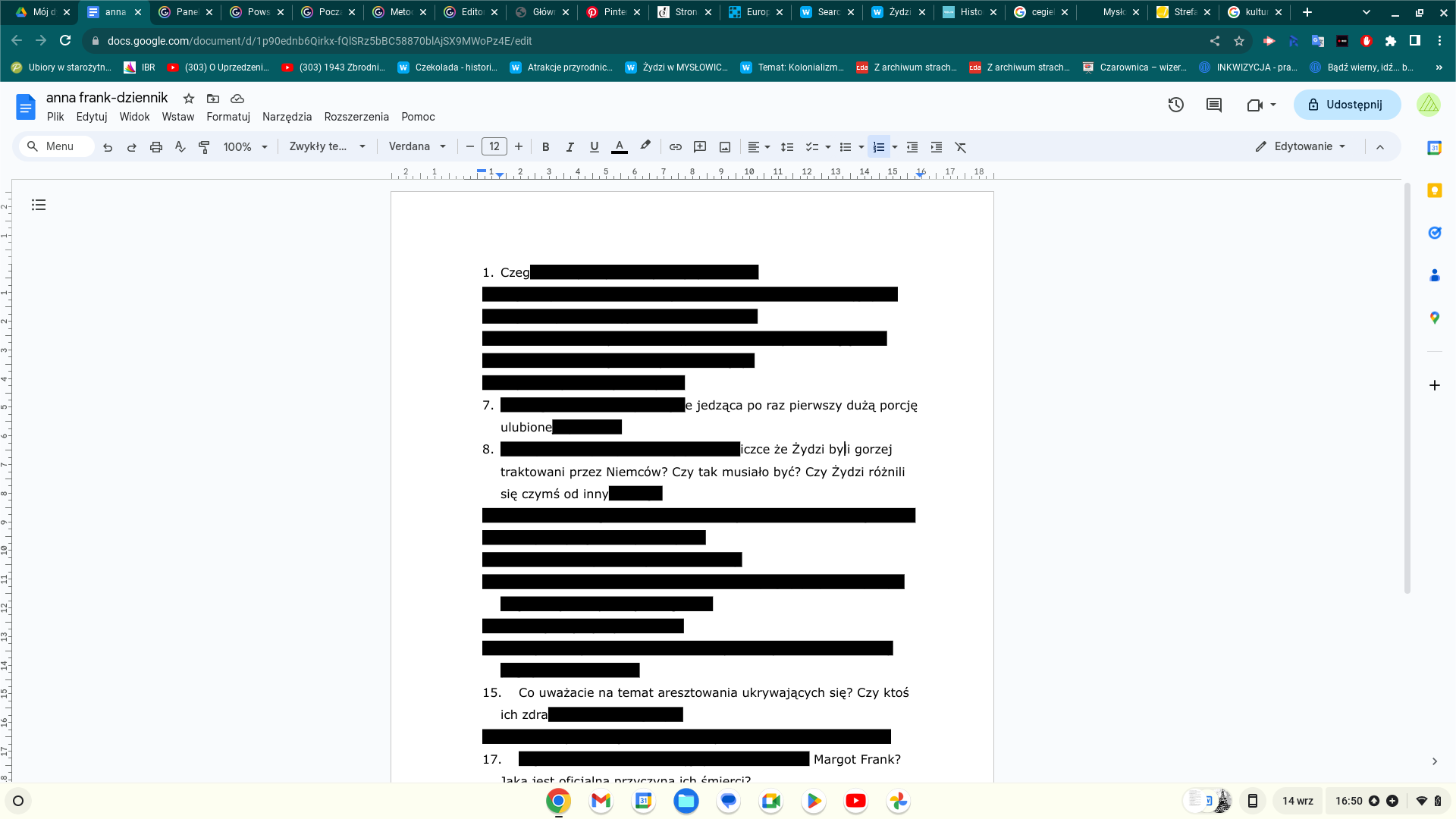Click the clear formatting icon

(x=961, y=147)
